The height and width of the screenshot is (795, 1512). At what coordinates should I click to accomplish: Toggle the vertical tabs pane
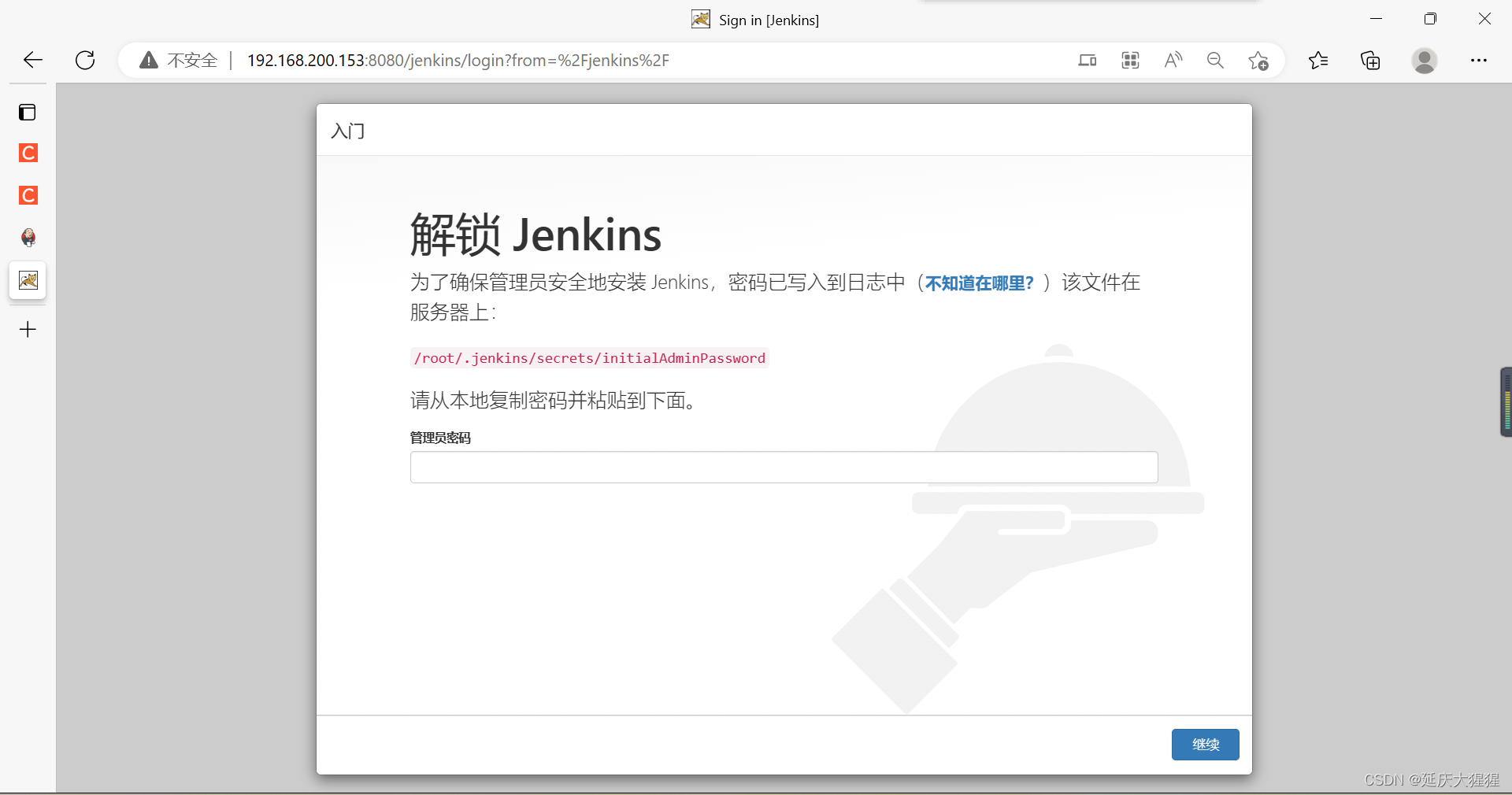[28, 113]
